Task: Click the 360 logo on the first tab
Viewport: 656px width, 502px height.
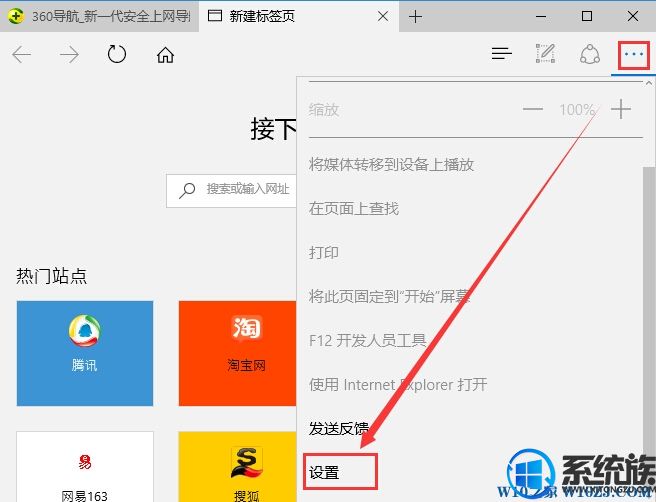Action: tap(15, 16)
